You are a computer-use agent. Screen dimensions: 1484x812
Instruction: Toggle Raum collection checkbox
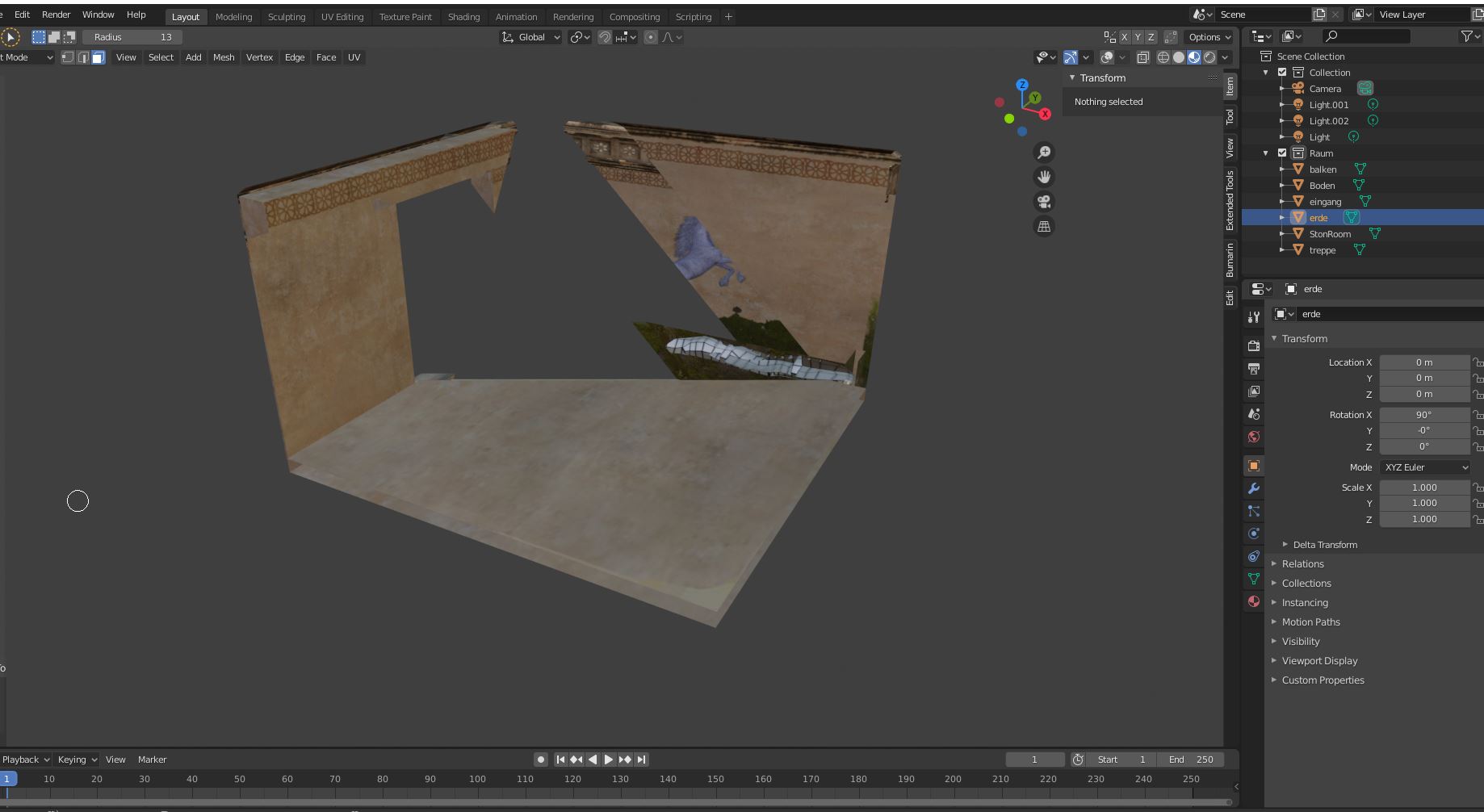coord(1282,153)
